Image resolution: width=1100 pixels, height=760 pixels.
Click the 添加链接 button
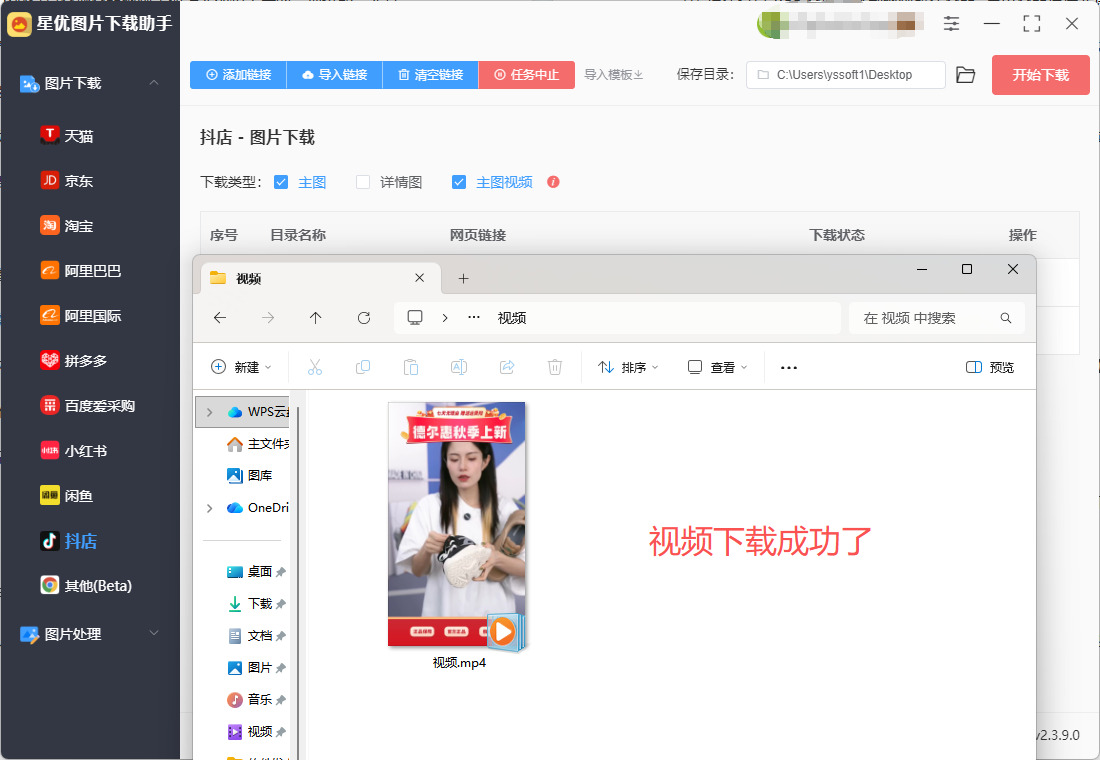[239, 74]
